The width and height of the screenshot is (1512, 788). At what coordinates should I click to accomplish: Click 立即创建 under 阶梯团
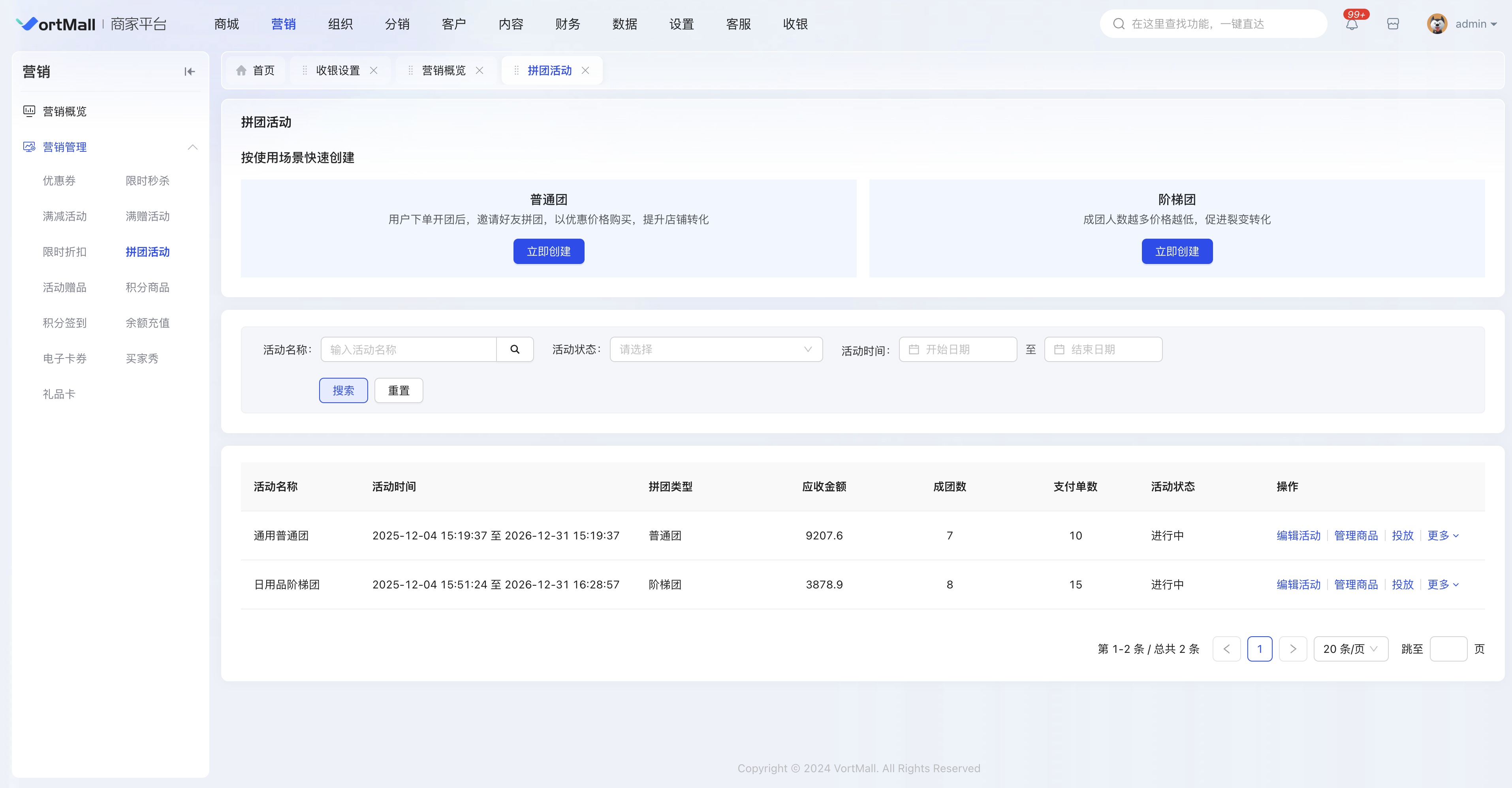(x=1177, y=251)
